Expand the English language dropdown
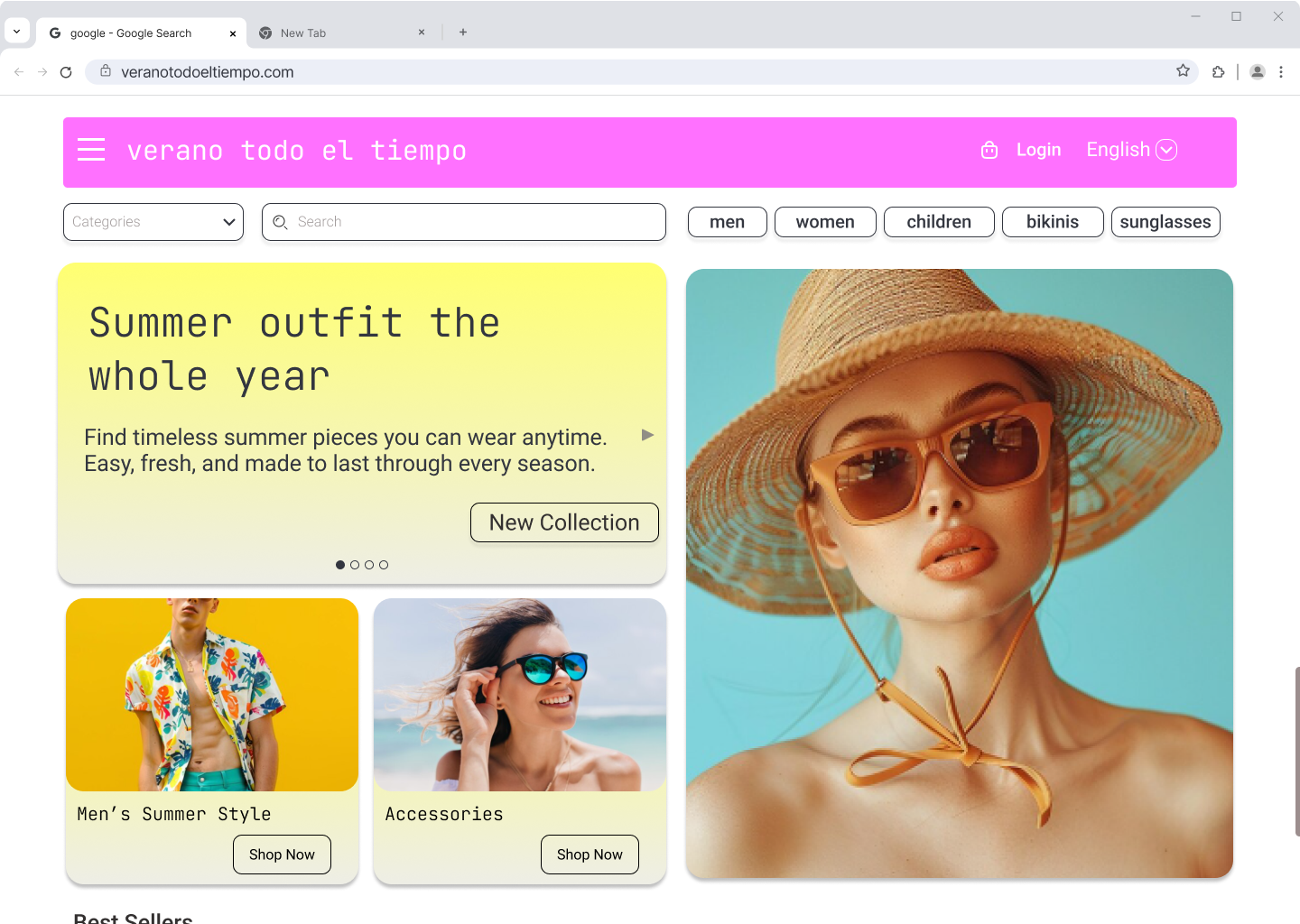1300x924 pixels. tap(1166, 150)
